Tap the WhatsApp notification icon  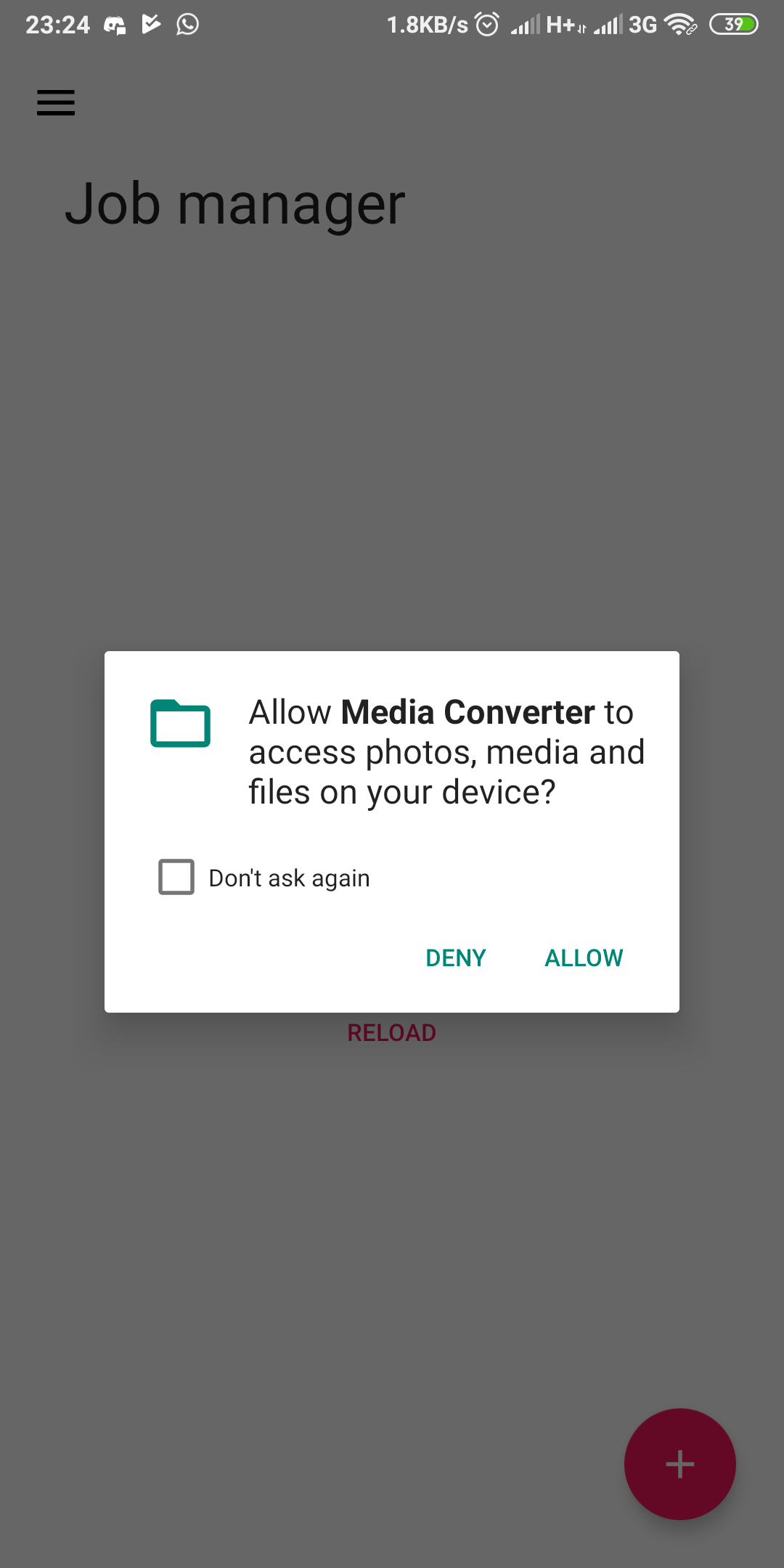[187, 25]
